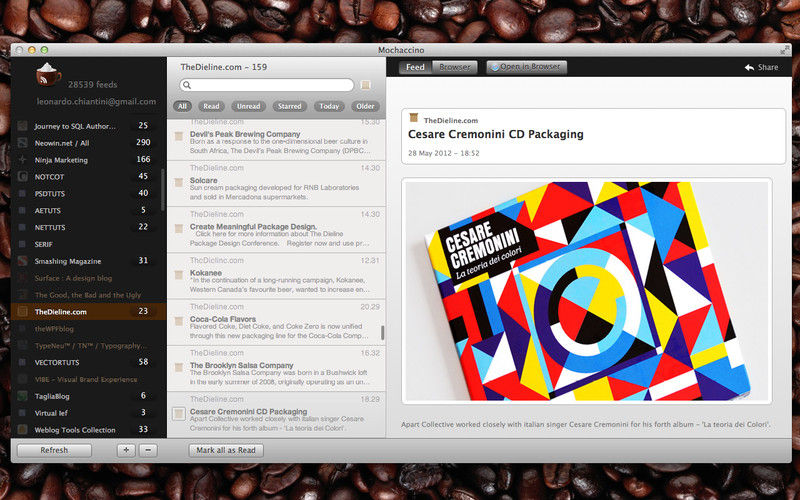
Task: Click the fullscreen arrows in title bar
Action: point(785,50)
